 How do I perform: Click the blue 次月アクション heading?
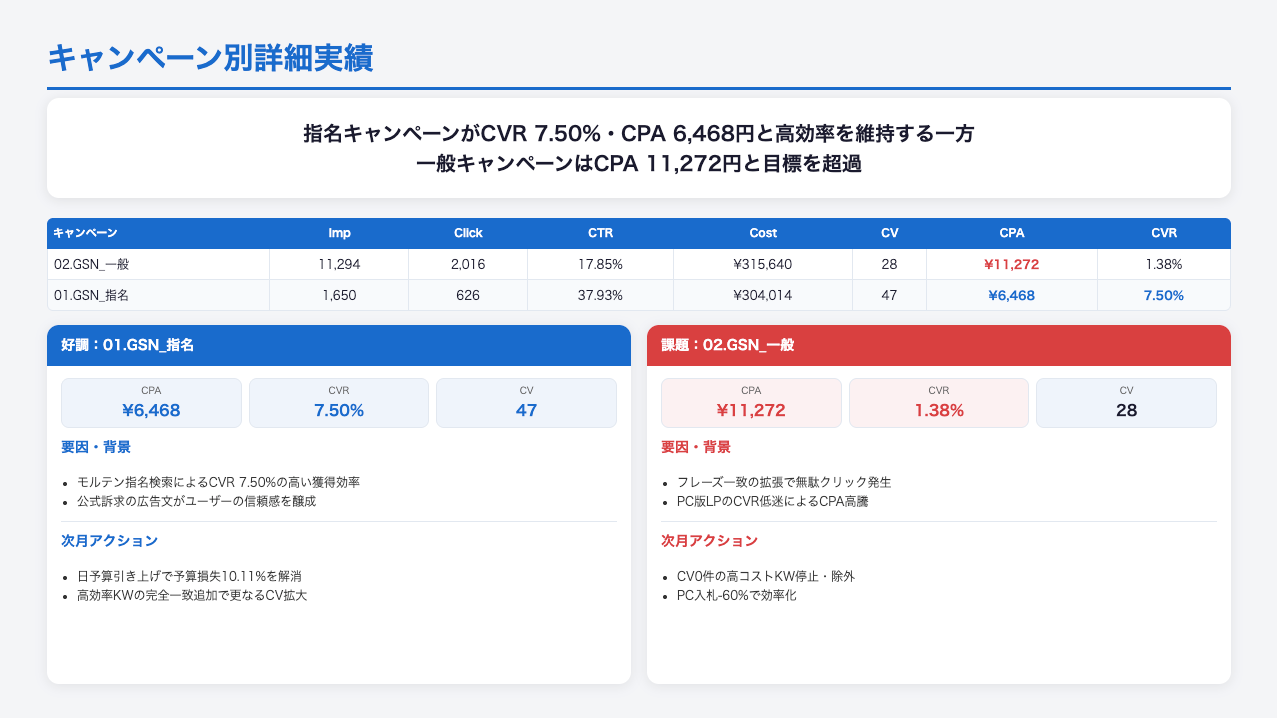pos(110,540)
